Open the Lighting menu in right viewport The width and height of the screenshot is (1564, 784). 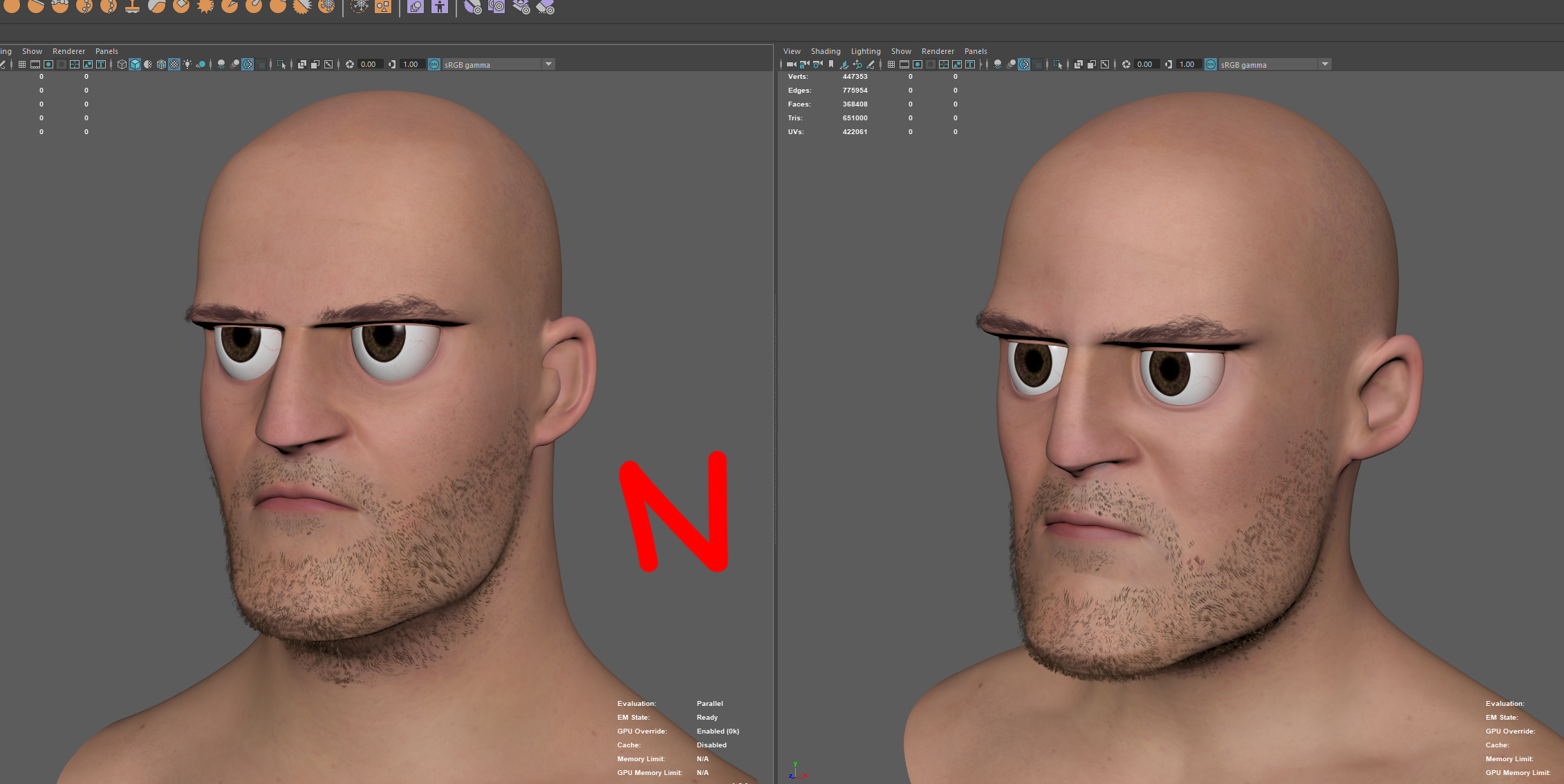[x=865, y=51]
